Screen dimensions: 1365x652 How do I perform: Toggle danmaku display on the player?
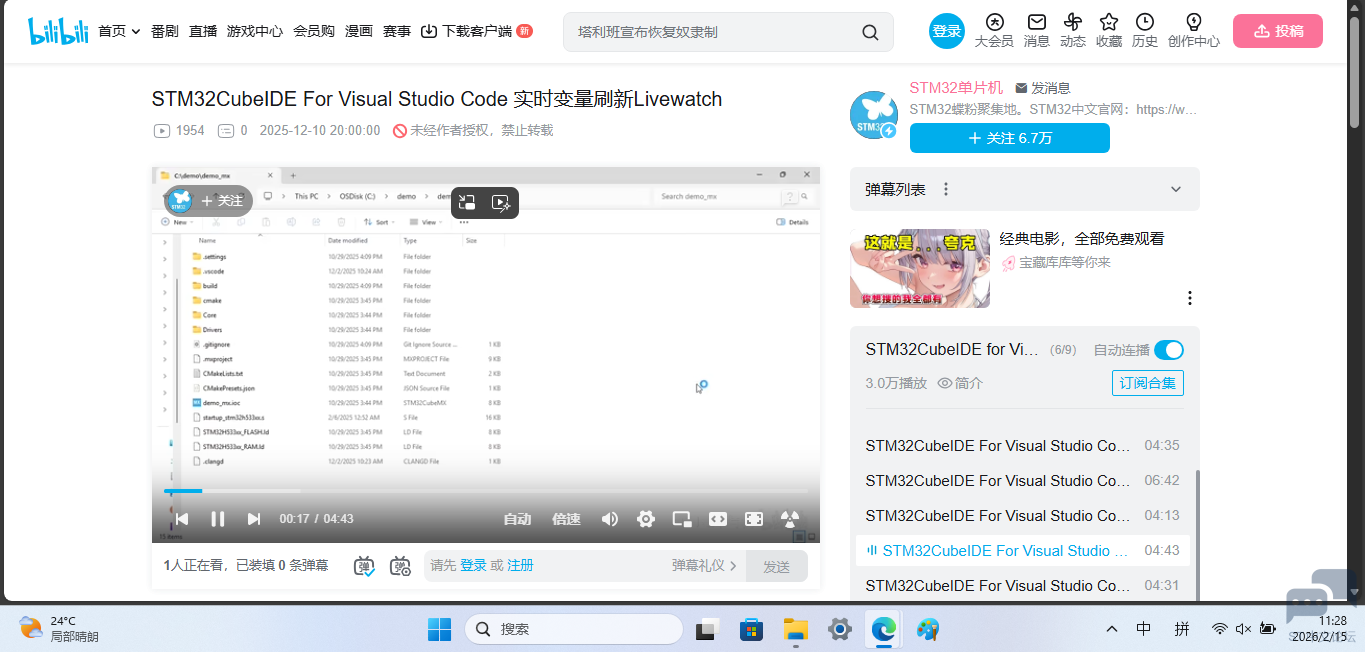364,566
